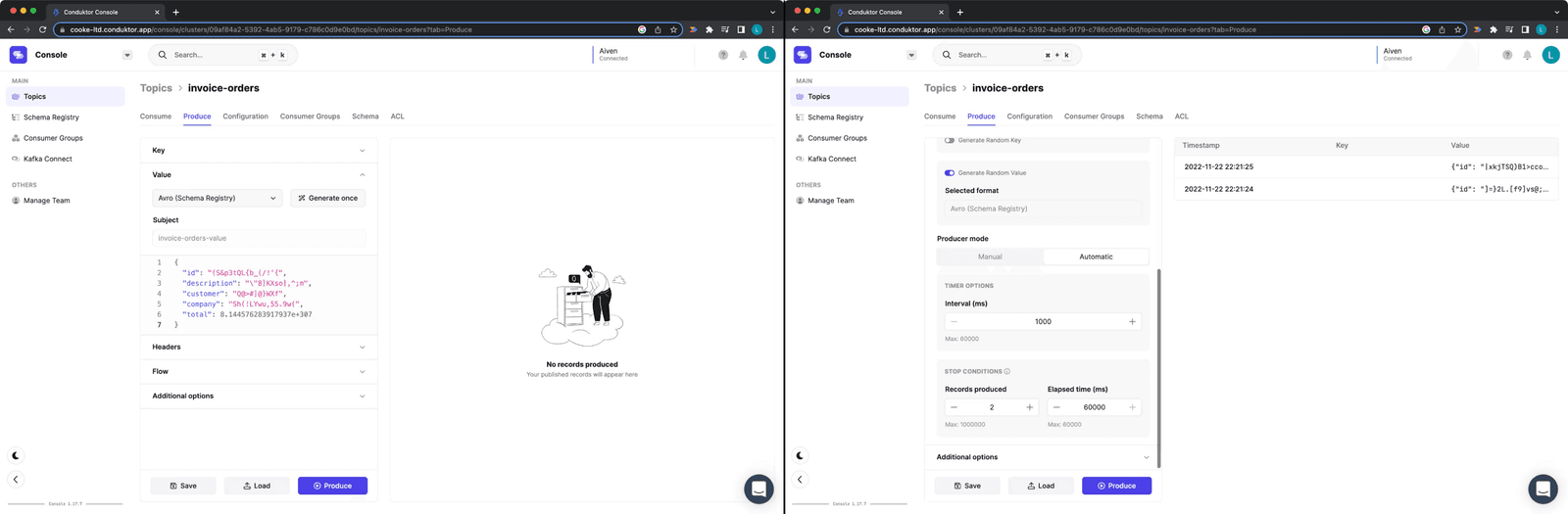This screenshot has height=514, width=1568.
Task: Expand the Headers section
Action: pos(259,348)
